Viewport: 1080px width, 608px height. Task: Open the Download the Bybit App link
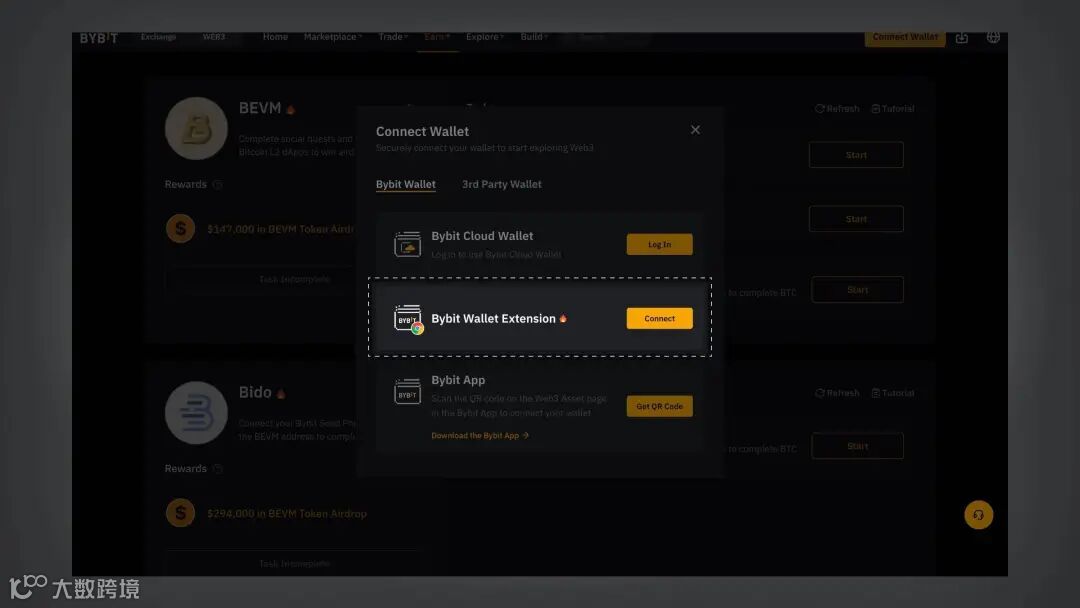480,436
